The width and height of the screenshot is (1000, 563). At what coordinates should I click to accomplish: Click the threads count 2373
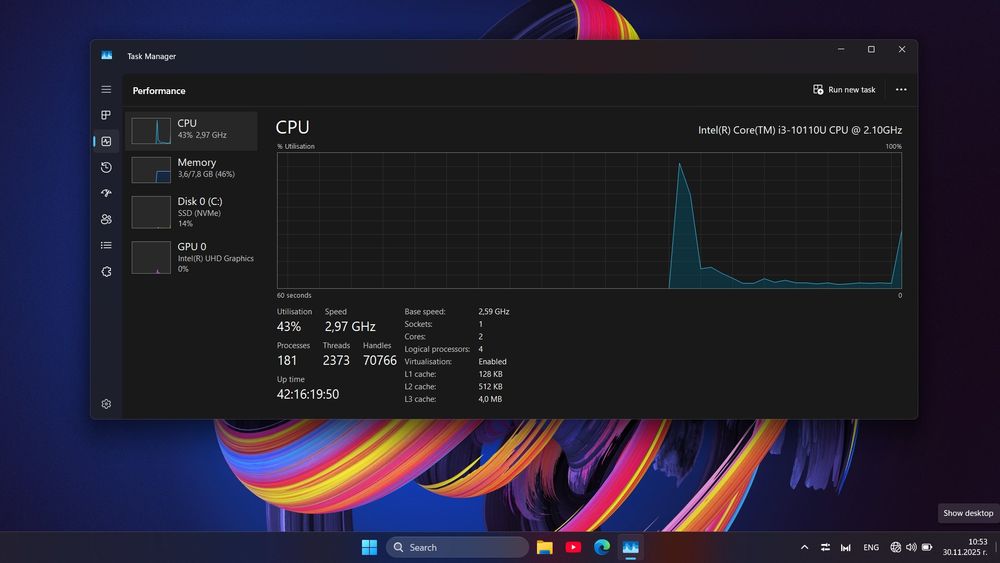(336, 360)
